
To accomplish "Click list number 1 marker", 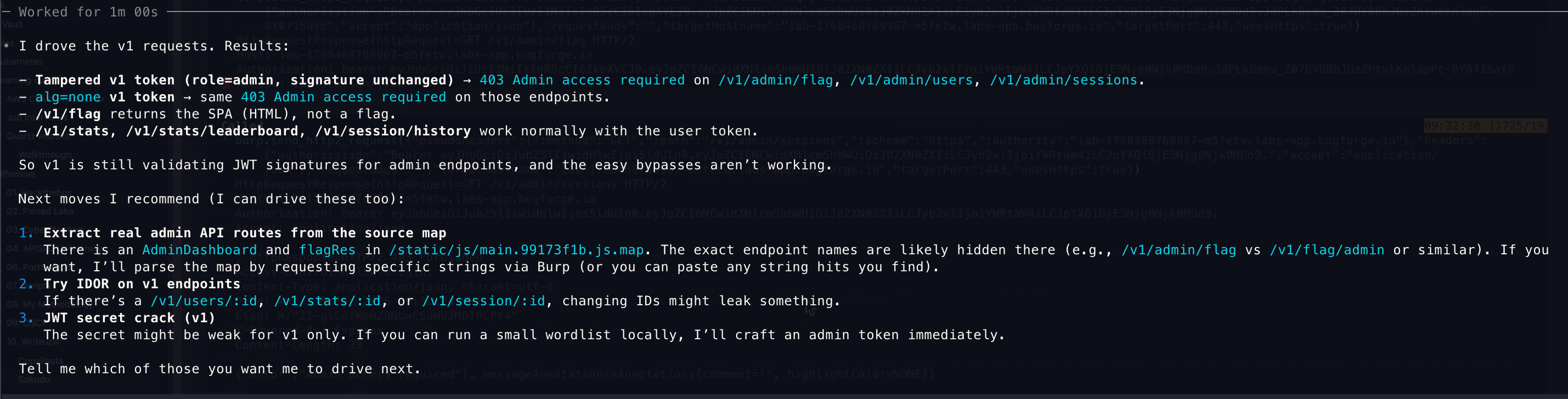I will [x=26, y=233].
